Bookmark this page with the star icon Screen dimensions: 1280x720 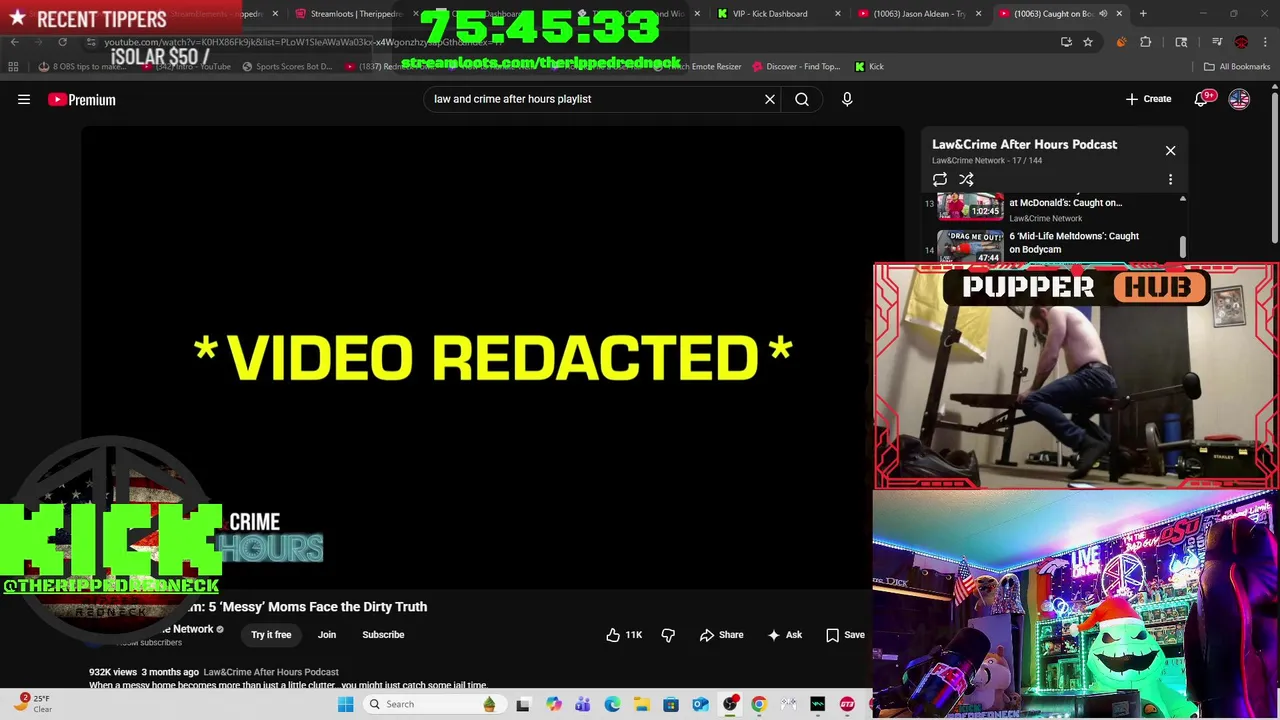pos(1088,42)
